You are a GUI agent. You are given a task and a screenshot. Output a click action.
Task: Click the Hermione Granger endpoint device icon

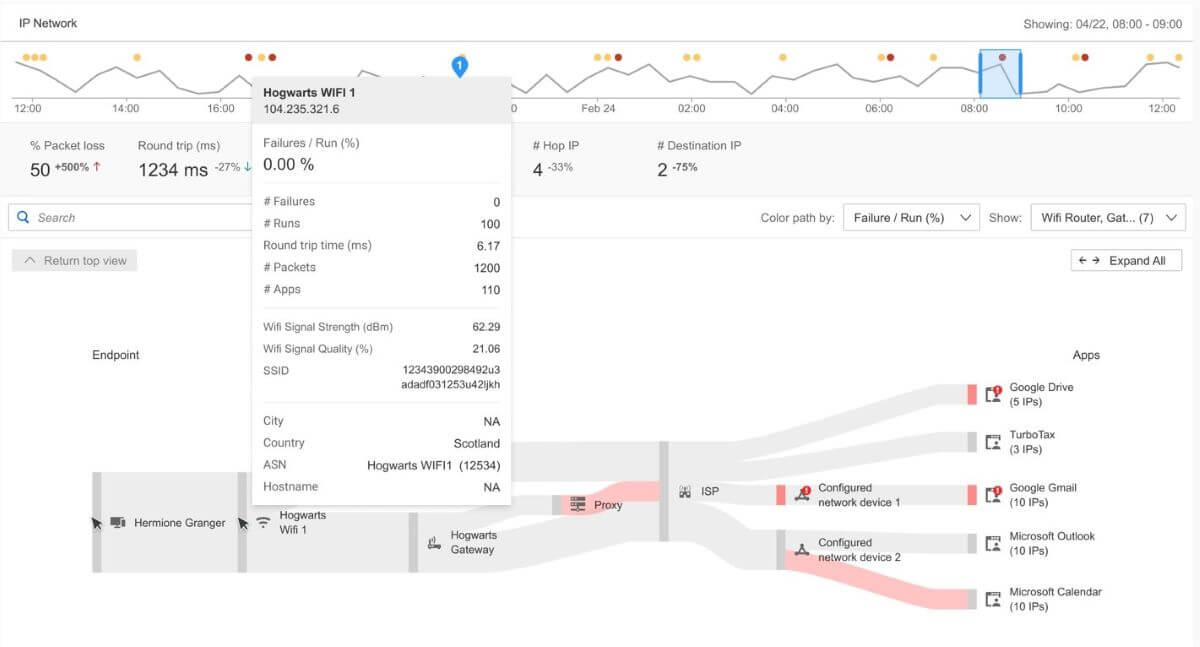tap(117, 522)
